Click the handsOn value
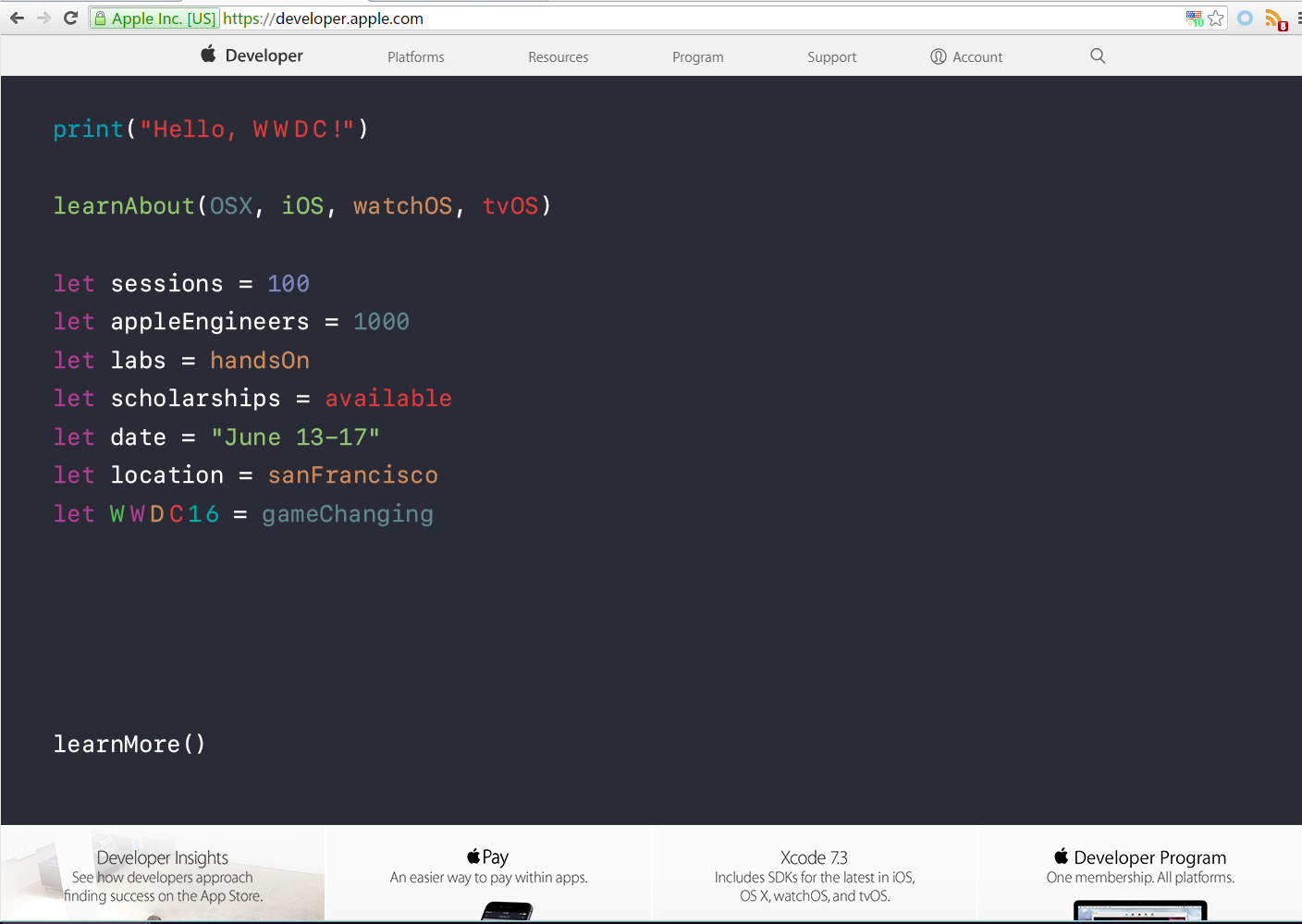The width and height of the screenshot is (1302, 924). click(260, 360)
